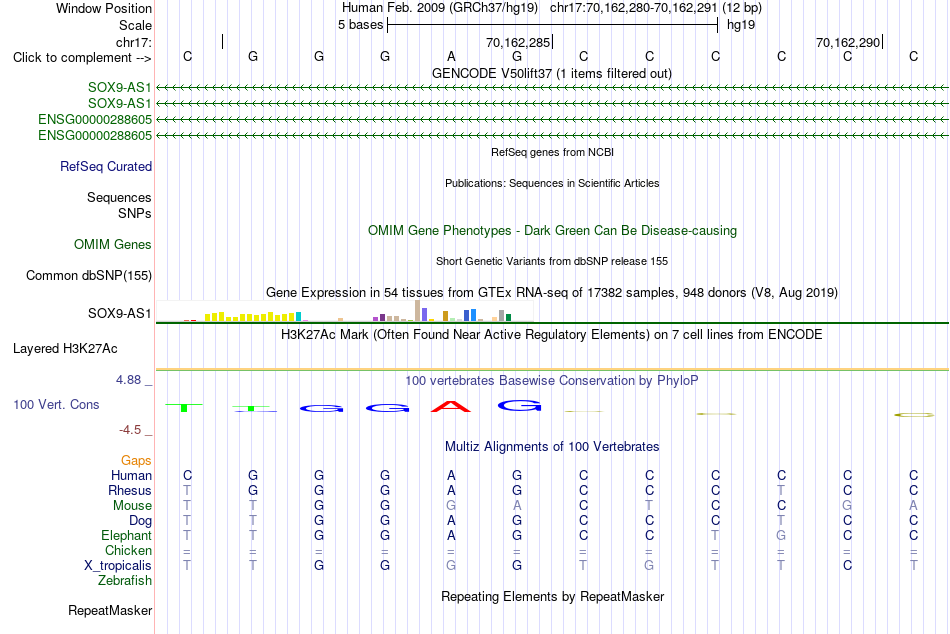Click the Common dbSNP(155) track label
Viewport: 950px width, 634px height.
coord(89,275)
